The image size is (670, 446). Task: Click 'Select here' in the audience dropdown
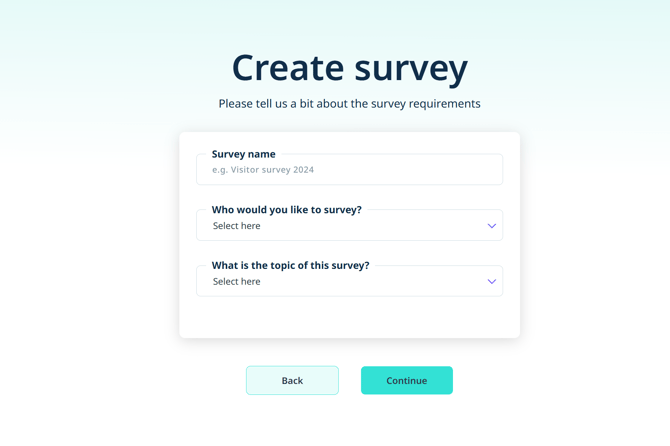[x=237, y=226]
